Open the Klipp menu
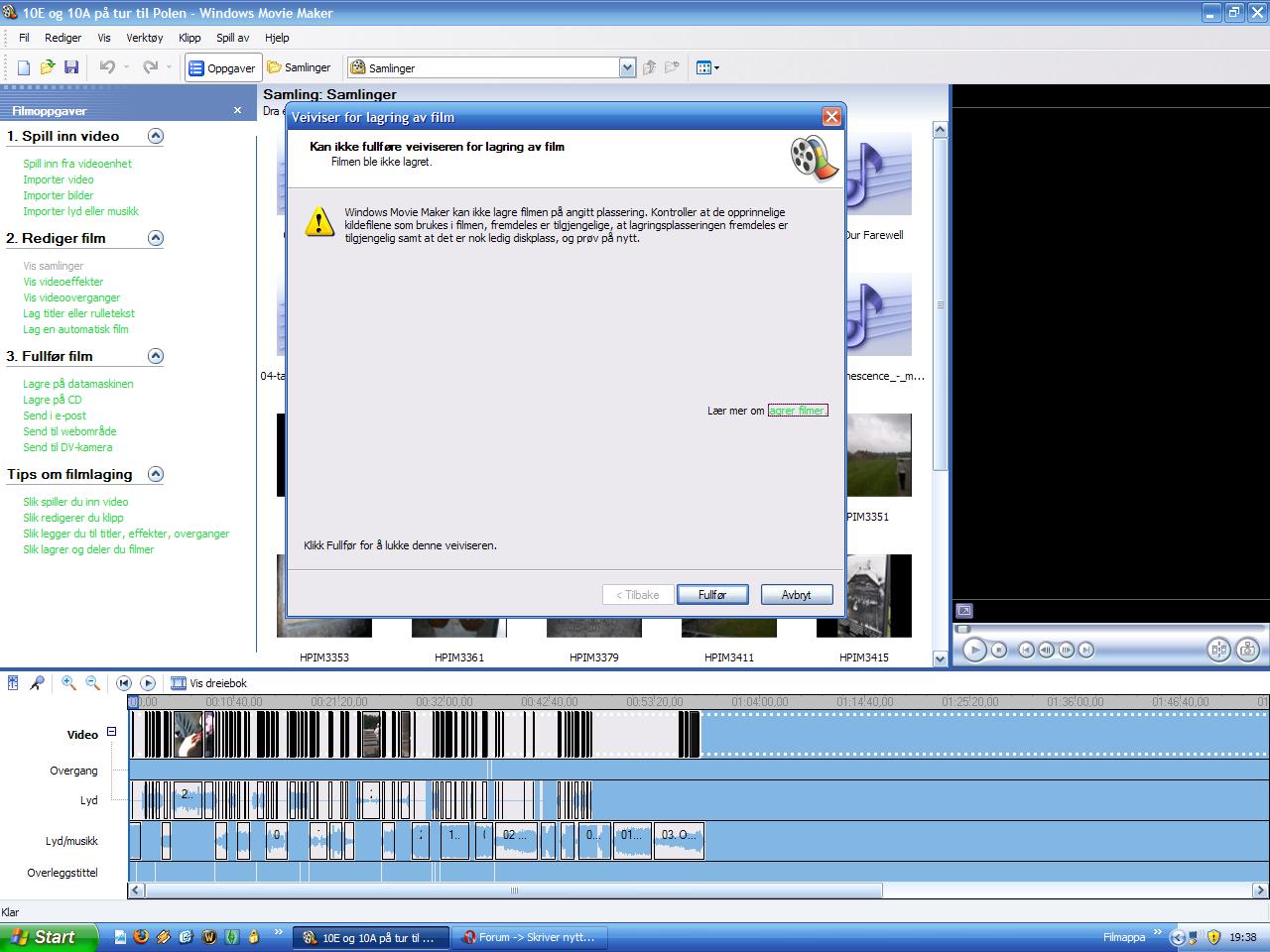The image size is (1270, 952). click(190, 38)
